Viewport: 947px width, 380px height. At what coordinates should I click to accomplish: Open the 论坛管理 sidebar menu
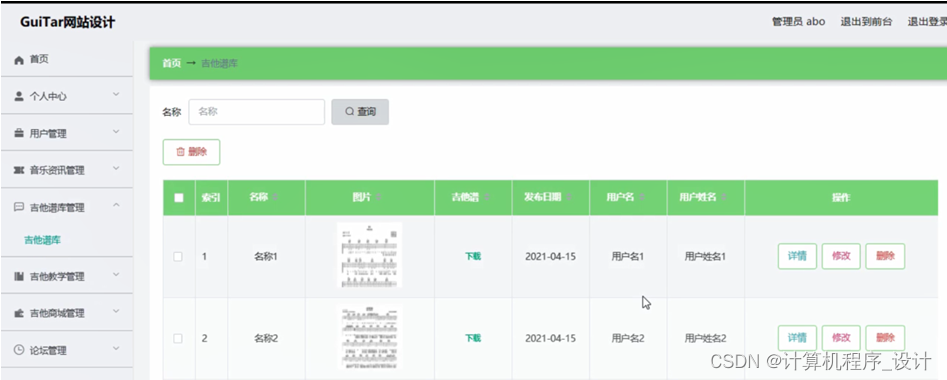pos(66,350)
